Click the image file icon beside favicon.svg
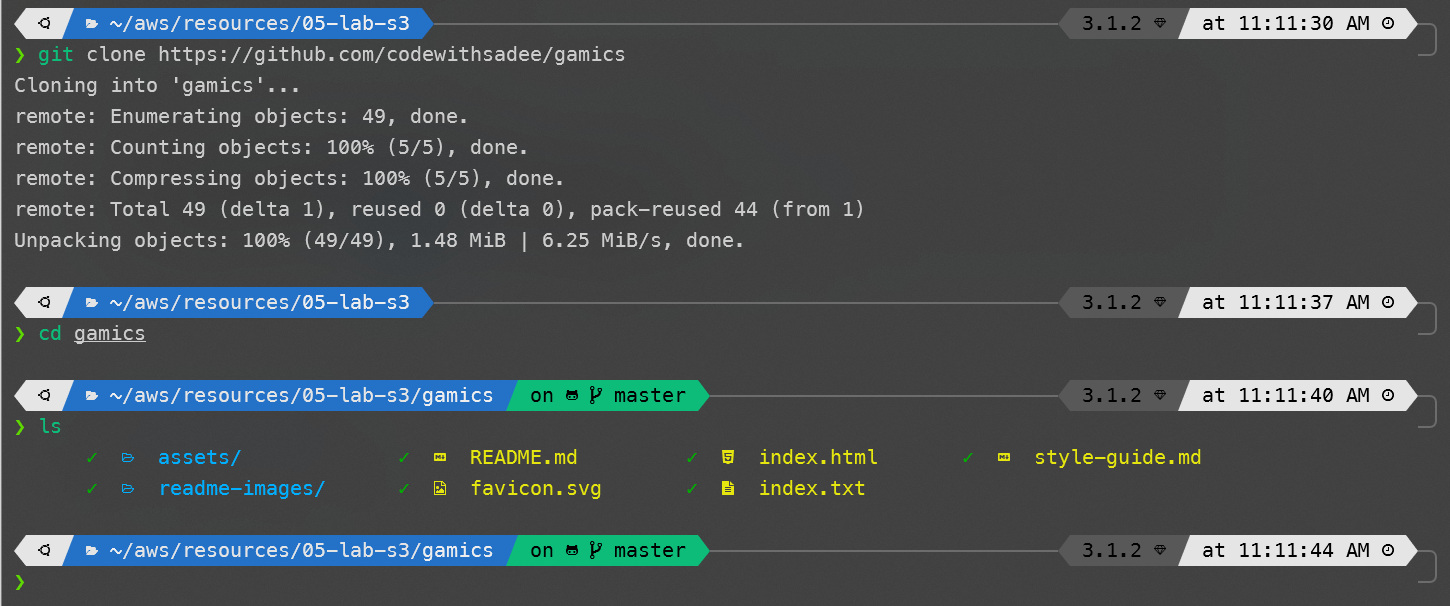The image size is (1450, 606). (439, 489)
